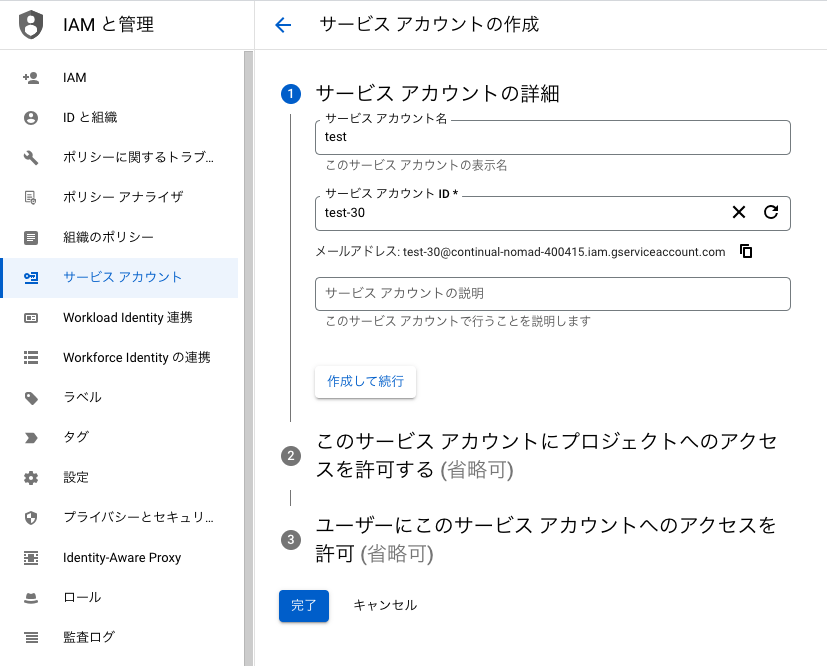Screen dimensions: 827x666
Task: Click the IAM add-person icon
Action: coord(31,78)
